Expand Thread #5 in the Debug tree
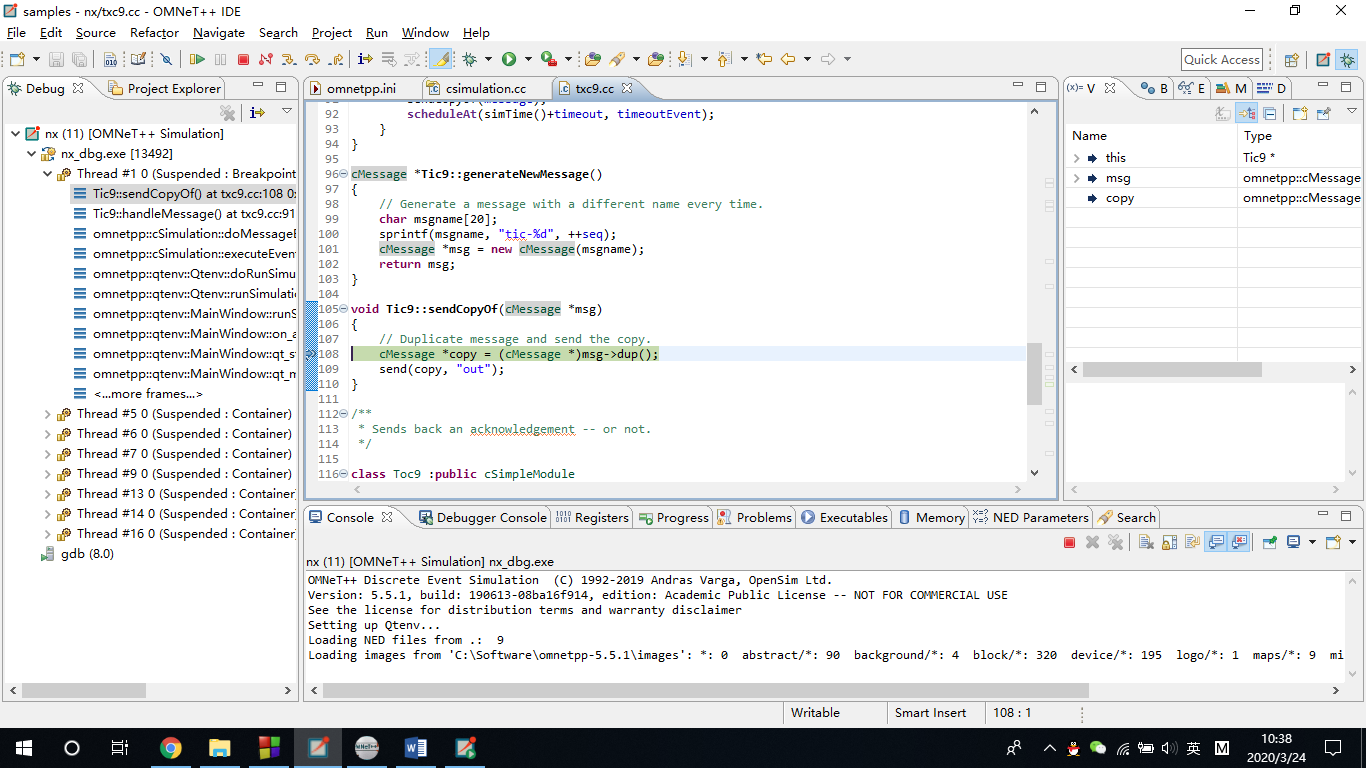This screenshot has height=768, width=1366. [48, 414]
